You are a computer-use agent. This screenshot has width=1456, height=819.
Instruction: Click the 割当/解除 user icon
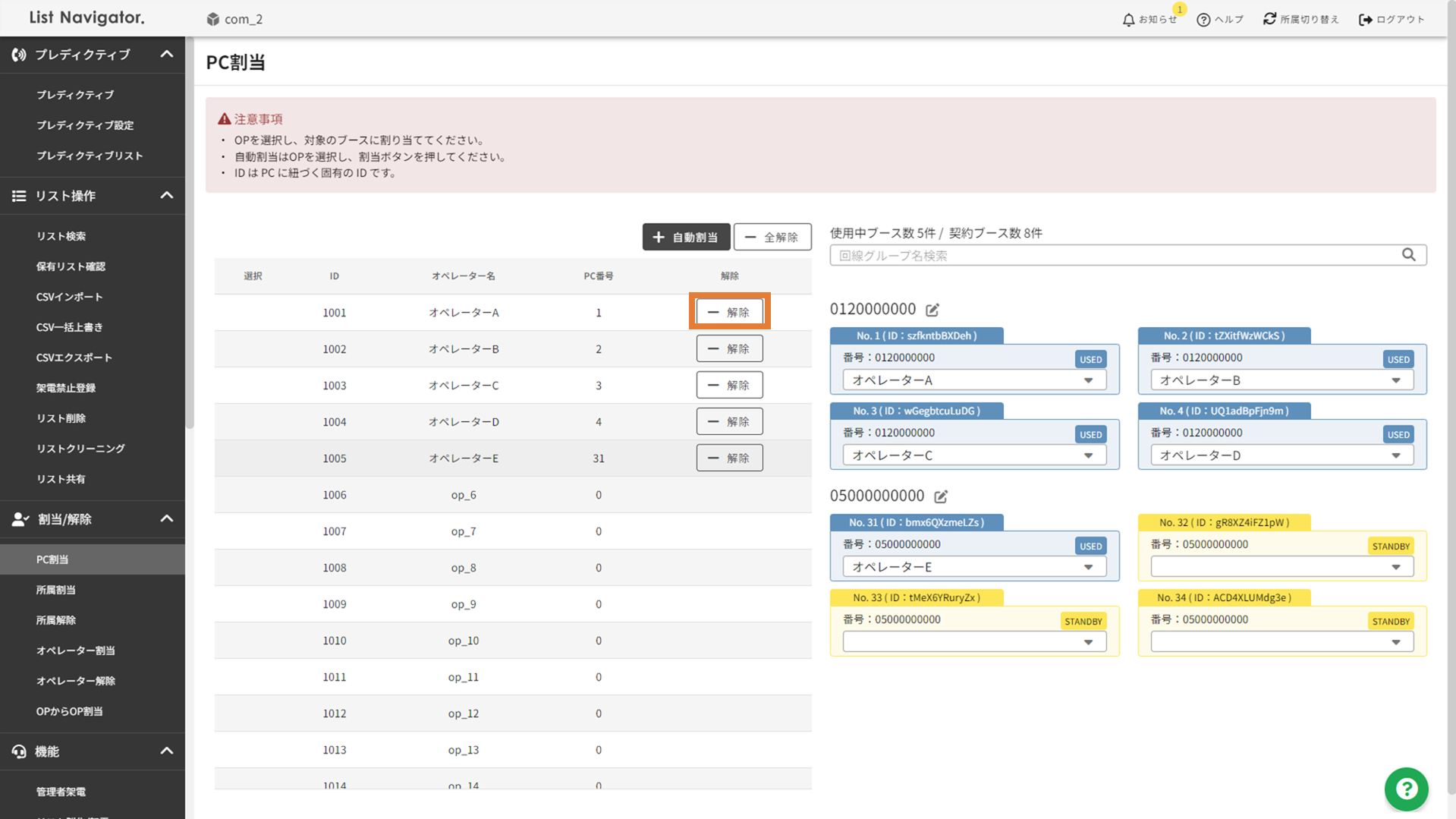[x=20, y=519]
